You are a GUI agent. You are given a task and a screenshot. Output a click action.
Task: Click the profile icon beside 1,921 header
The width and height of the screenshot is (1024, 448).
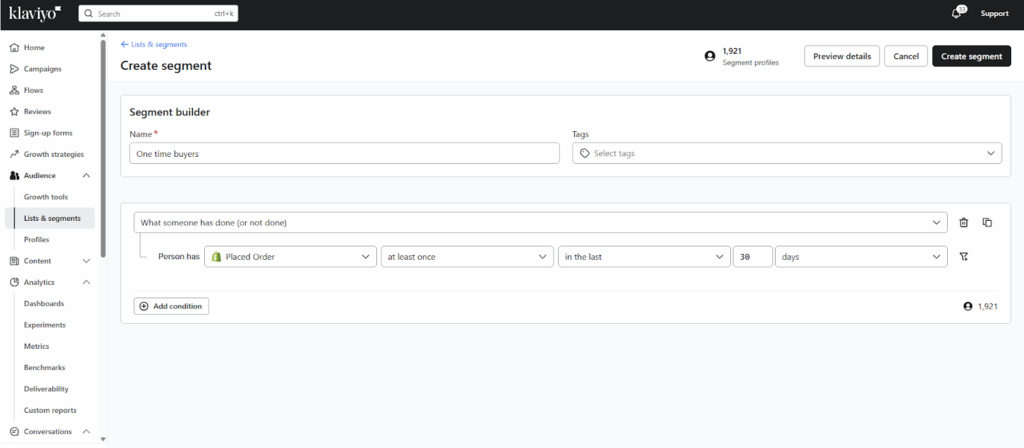point(710,56)
